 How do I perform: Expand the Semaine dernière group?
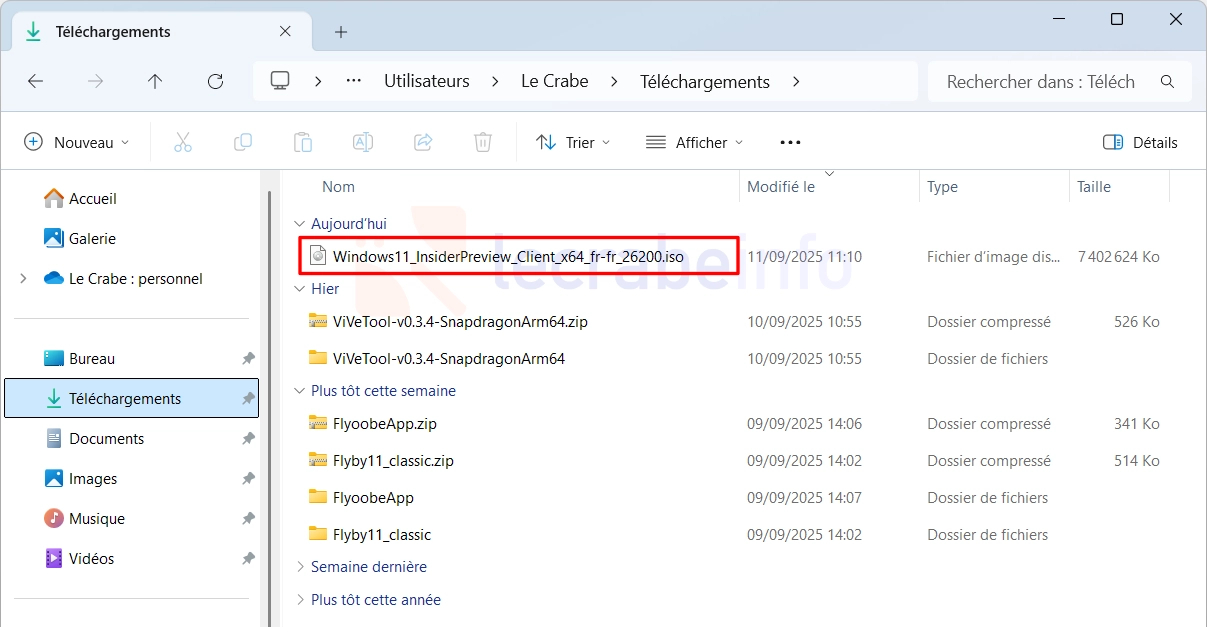[299, 567]
